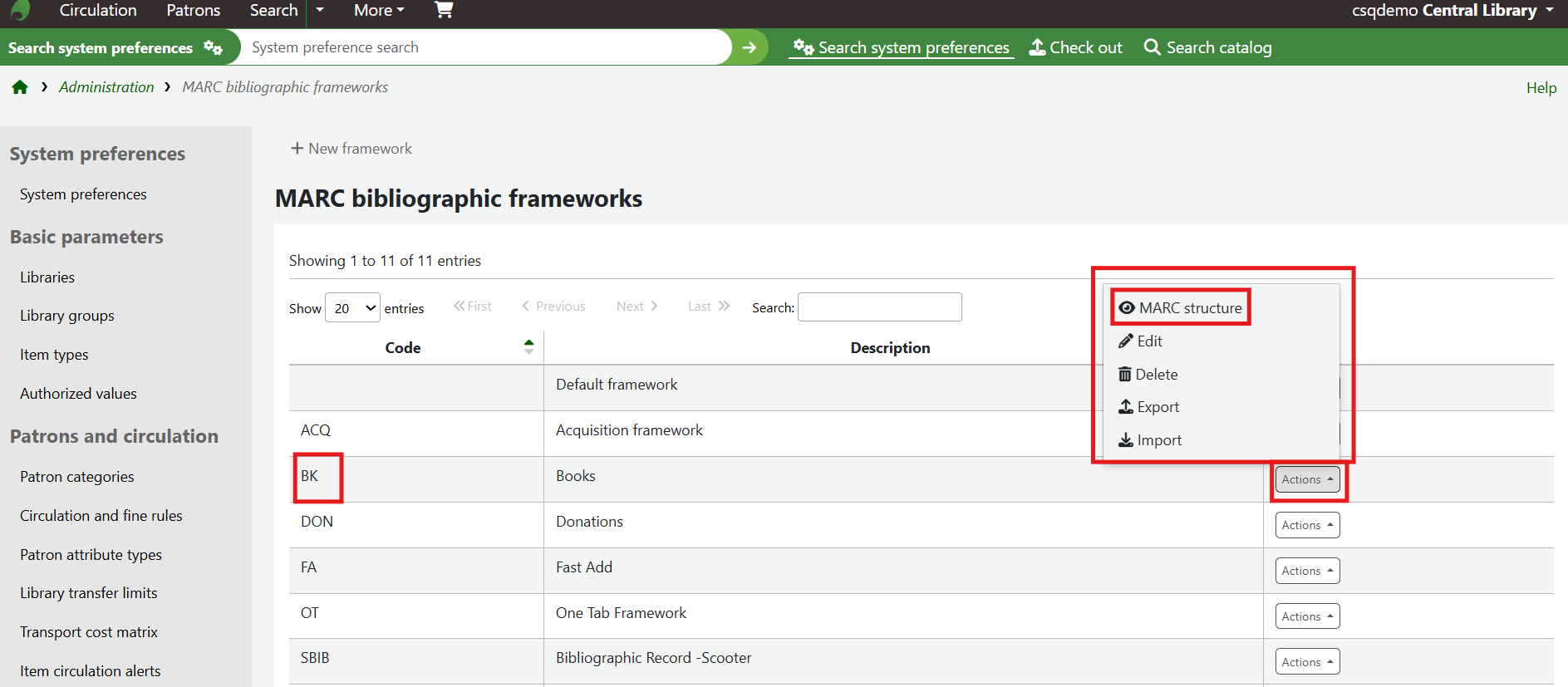Click the Koha logo icon
This screenshot has width=1568, height=687.
(20, 10)
